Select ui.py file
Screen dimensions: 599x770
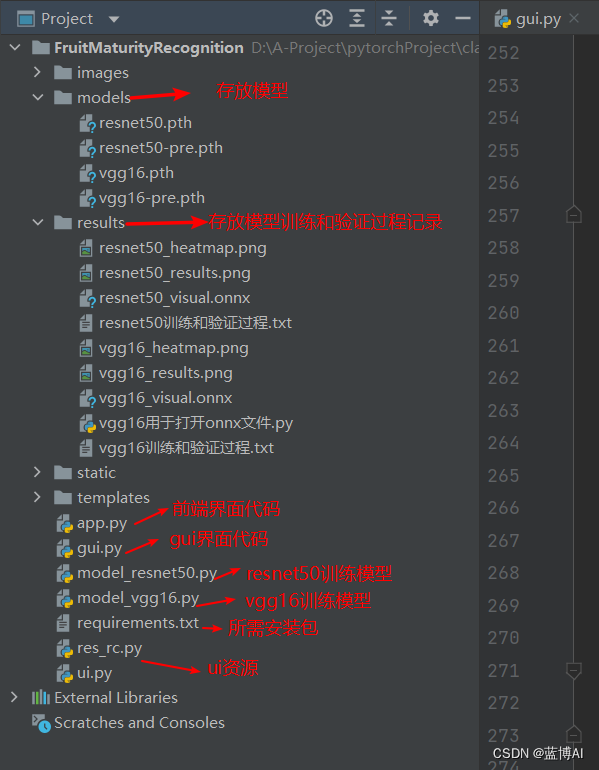pos(94,673)
